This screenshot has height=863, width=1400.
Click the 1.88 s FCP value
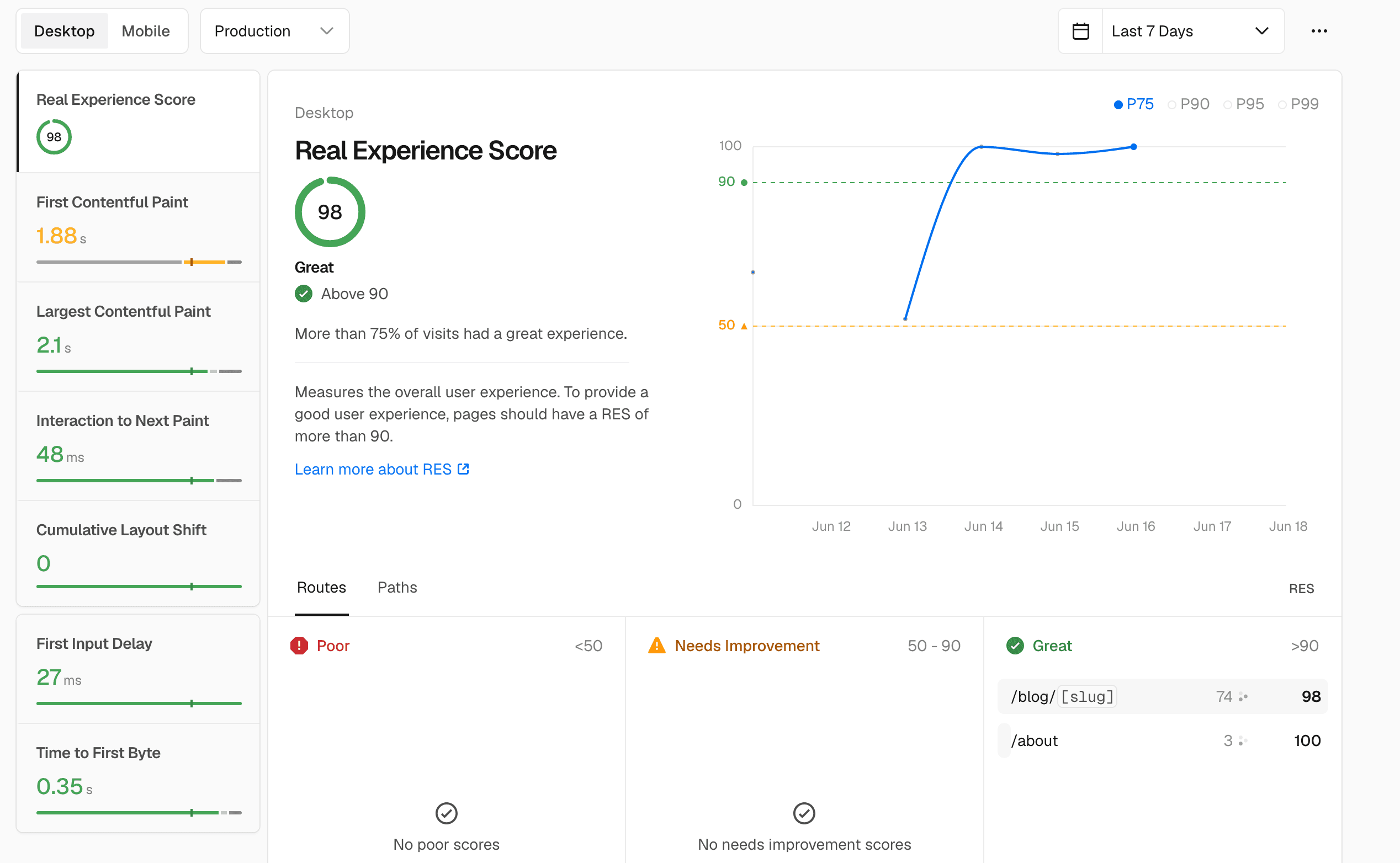pos(61,236)
